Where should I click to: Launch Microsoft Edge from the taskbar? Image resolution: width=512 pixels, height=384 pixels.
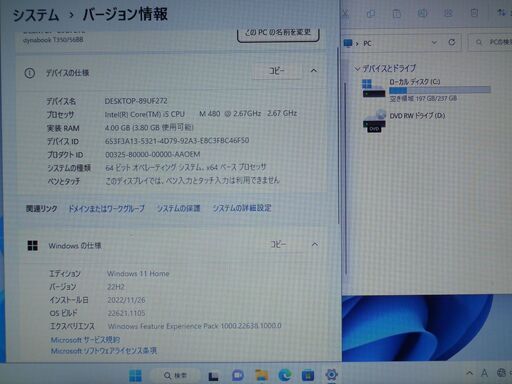pos(285,376)
